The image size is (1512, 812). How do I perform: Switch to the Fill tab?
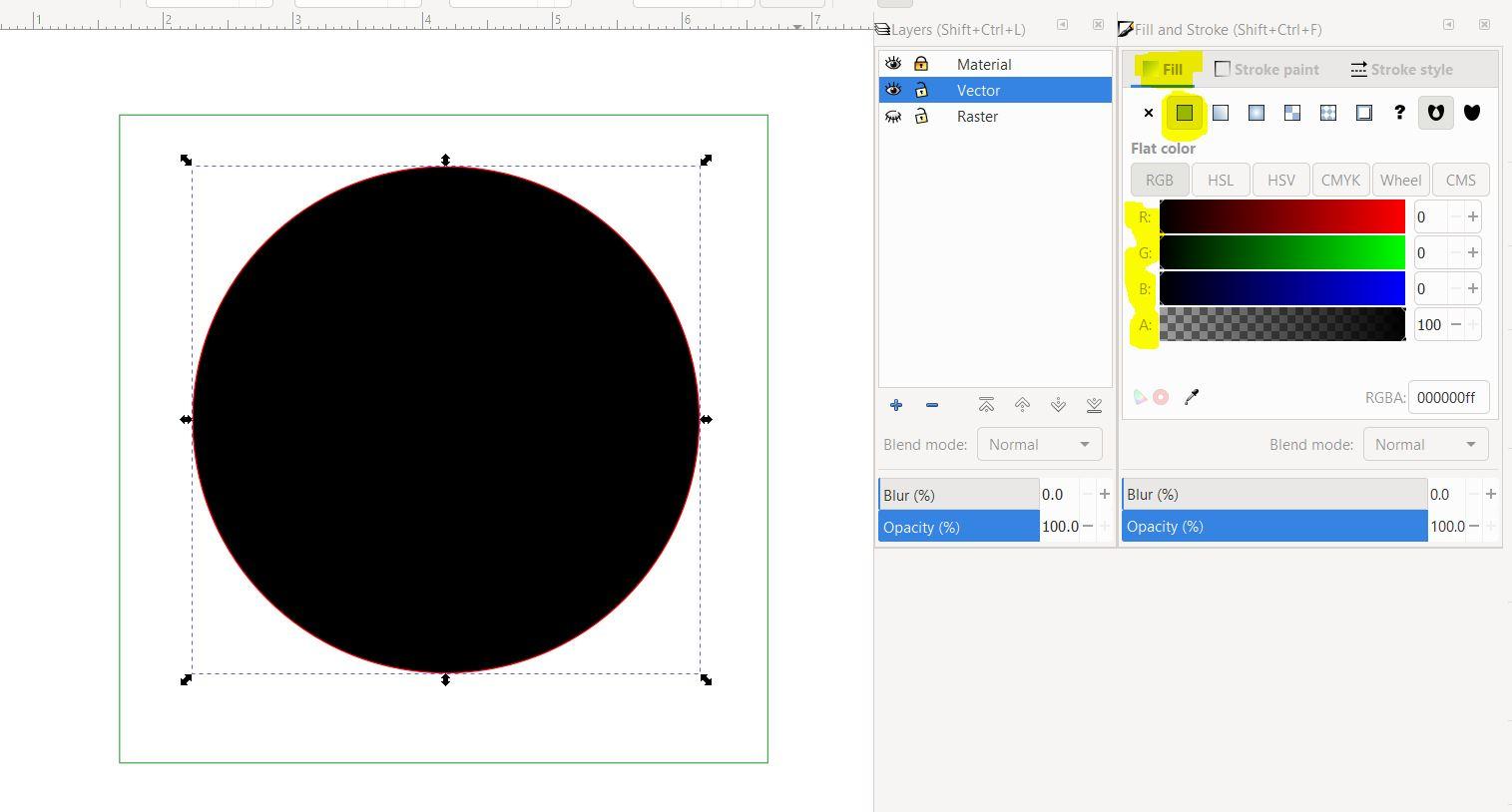[1165, 69]
